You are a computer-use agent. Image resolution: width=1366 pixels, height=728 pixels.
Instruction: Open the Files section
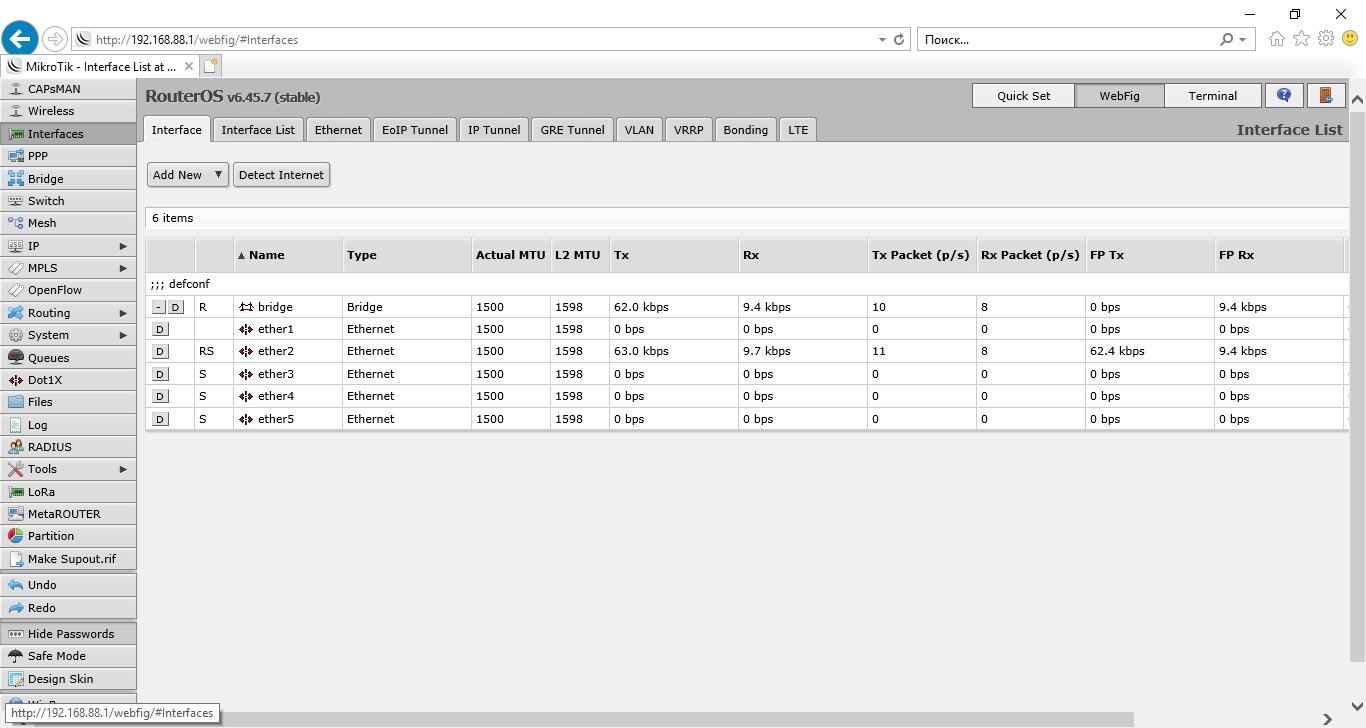coord(68,402)
